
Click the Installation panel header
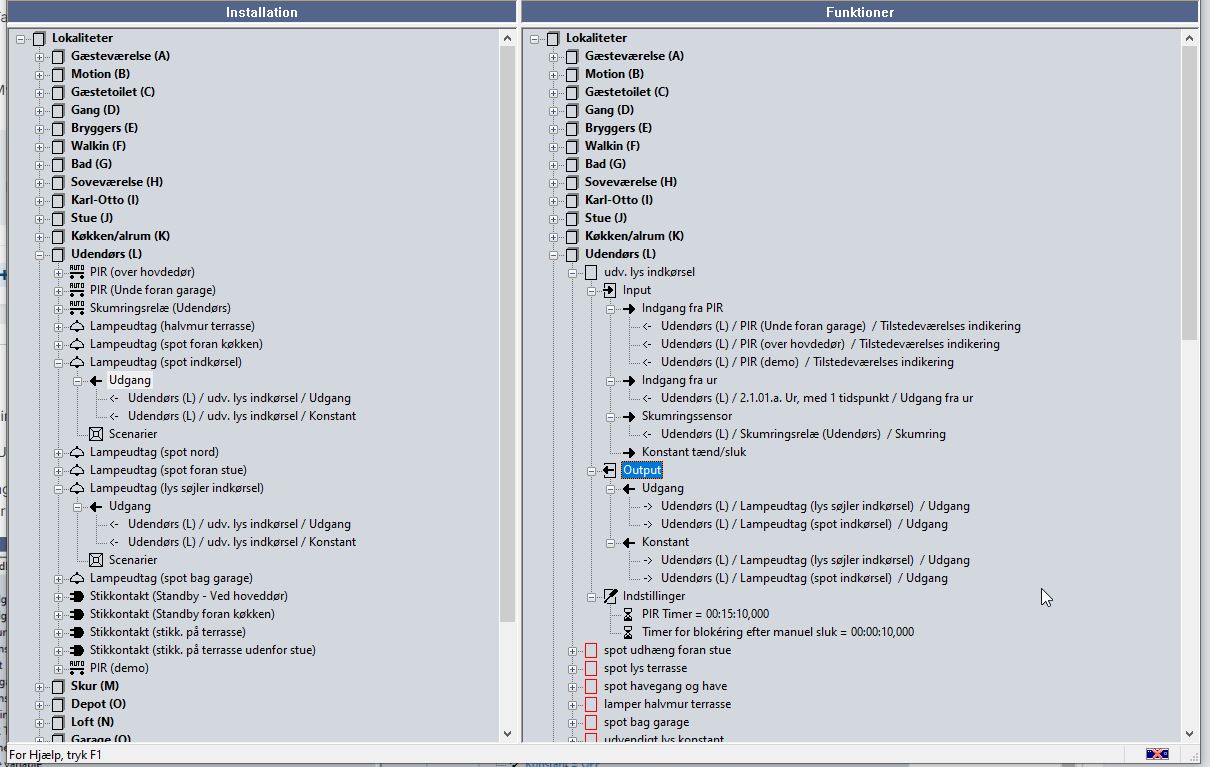point(261,12)
